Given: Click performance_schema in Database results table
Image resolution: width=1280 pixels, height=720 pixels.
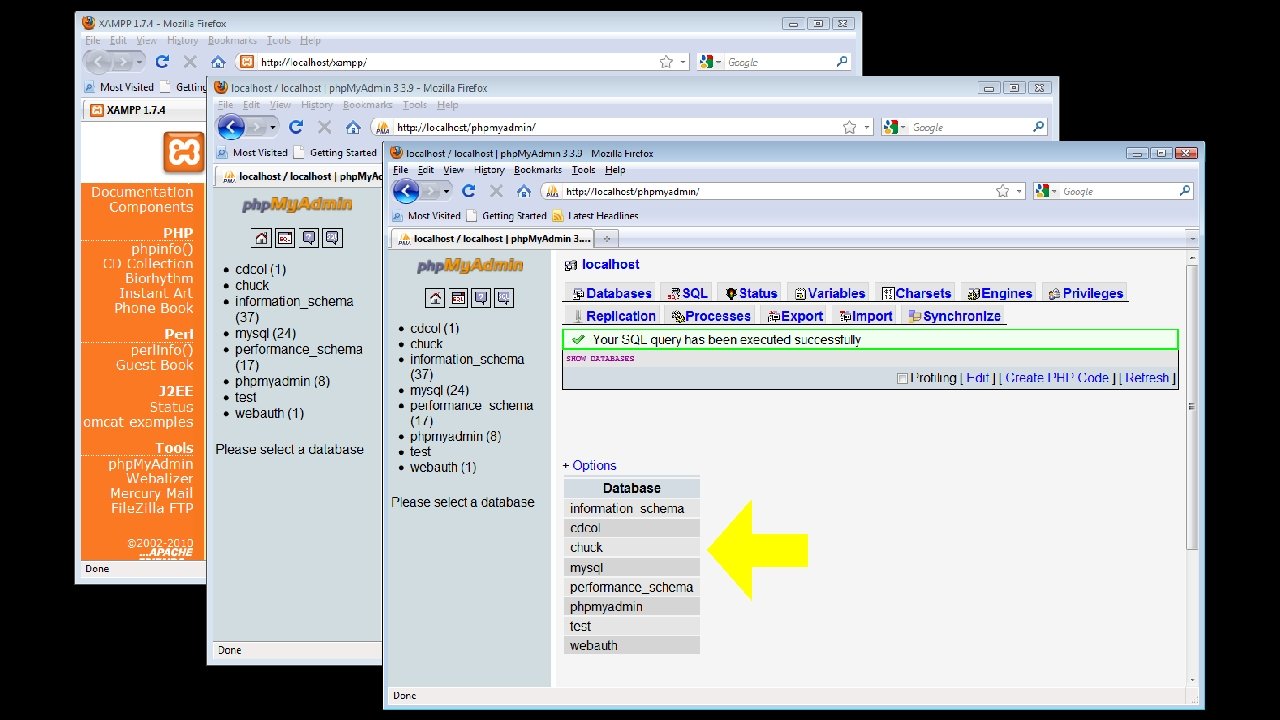Looking at the screenshot, I should 632,587.
